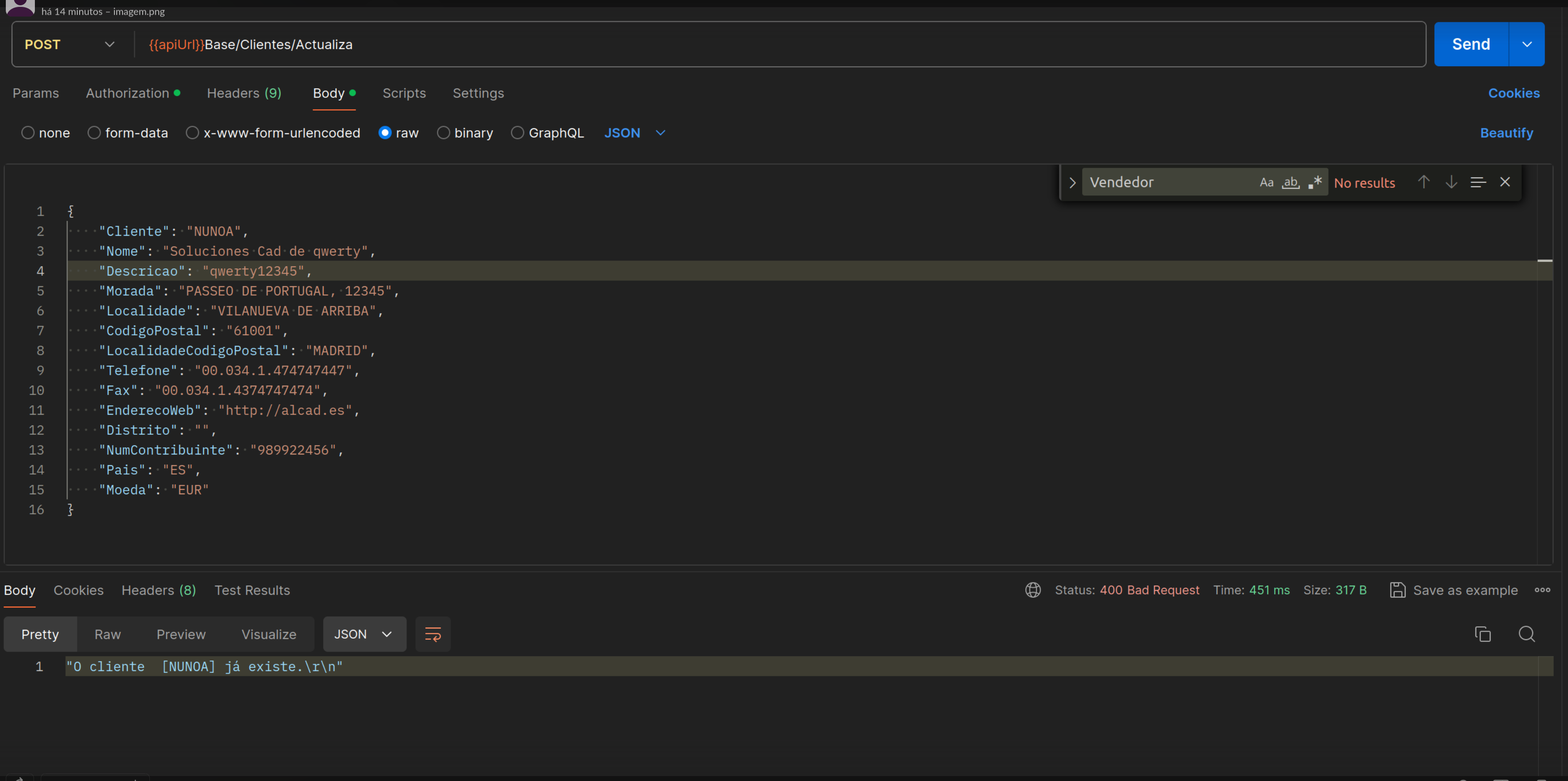Close the Vendedor find widget
The width and height of the screenshot is (1568, 781).
(x=1504, y=182)
